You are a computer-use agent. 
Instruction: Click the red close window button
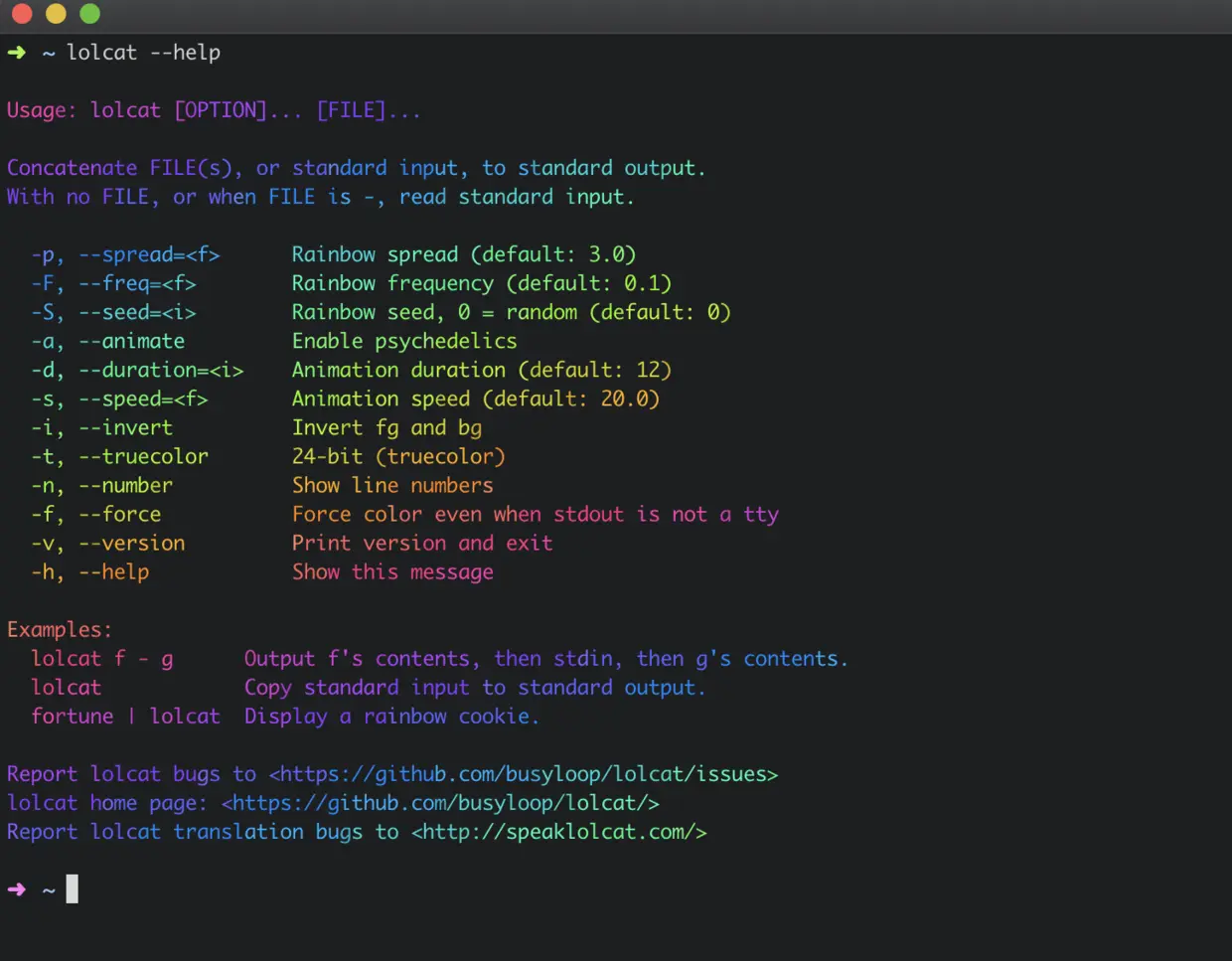point(21,13)
